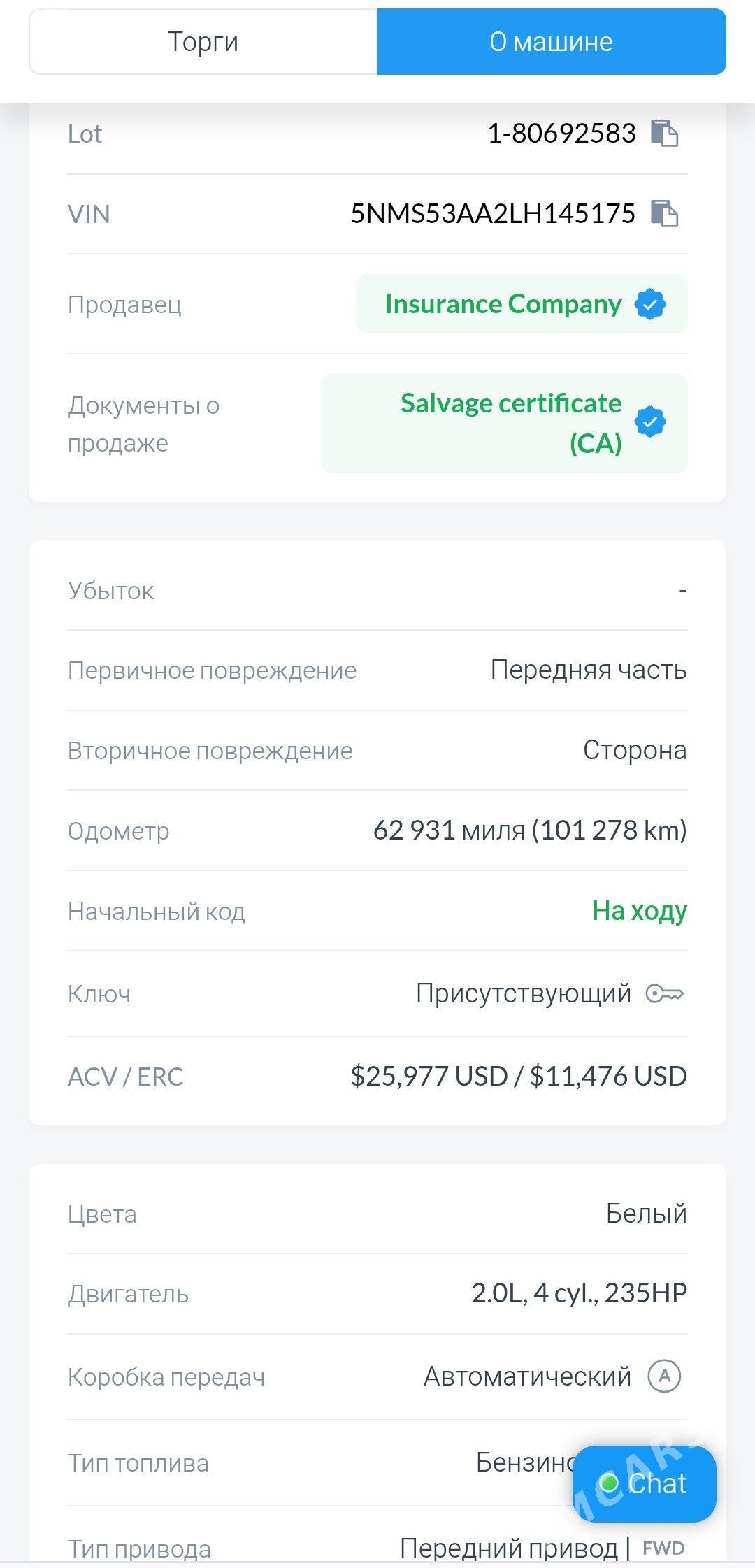Screen dimensions: 755x1568
Task: Select the О машине tab
Action: point(551,42)
